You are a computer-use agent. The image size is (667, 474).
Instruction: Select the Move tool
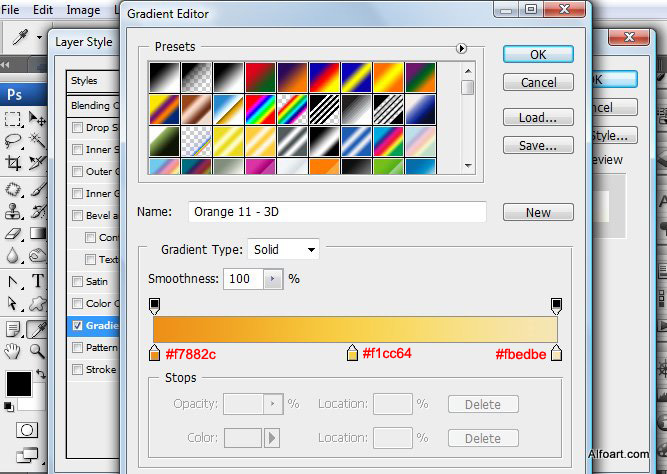[x=38, y=117]
